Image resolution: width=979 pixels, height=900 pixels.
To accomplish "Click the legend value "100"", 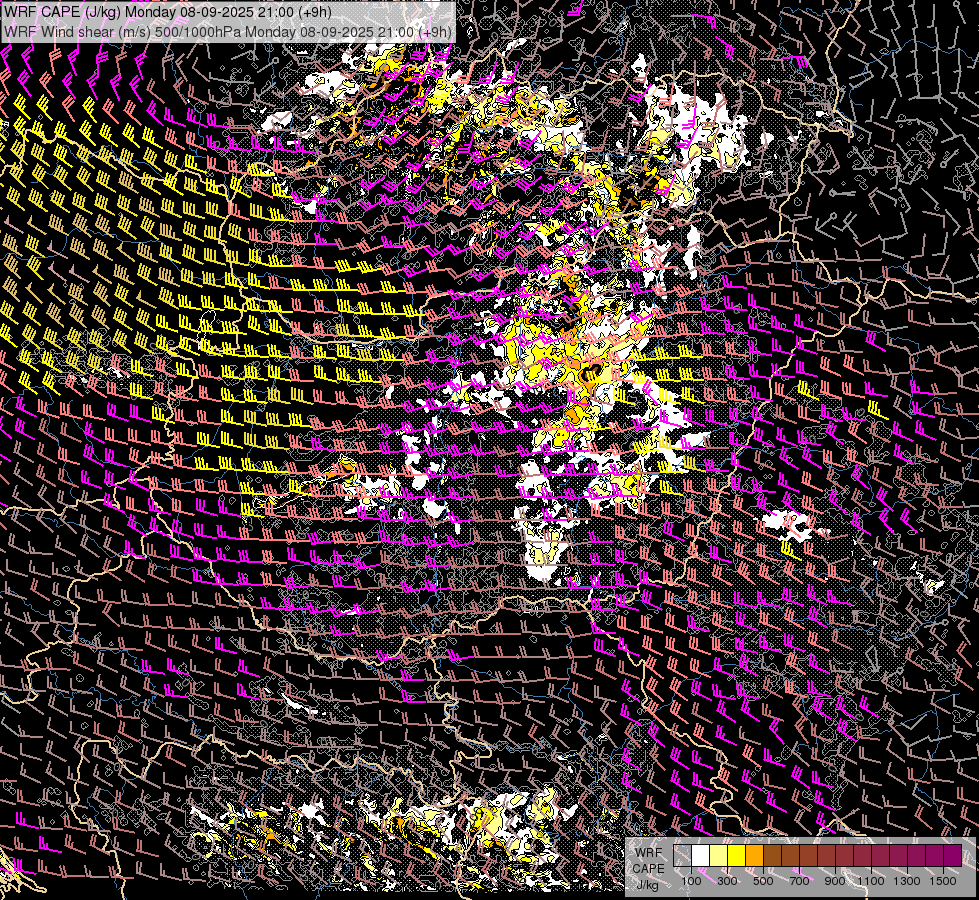I will click(x=691, y=881).
